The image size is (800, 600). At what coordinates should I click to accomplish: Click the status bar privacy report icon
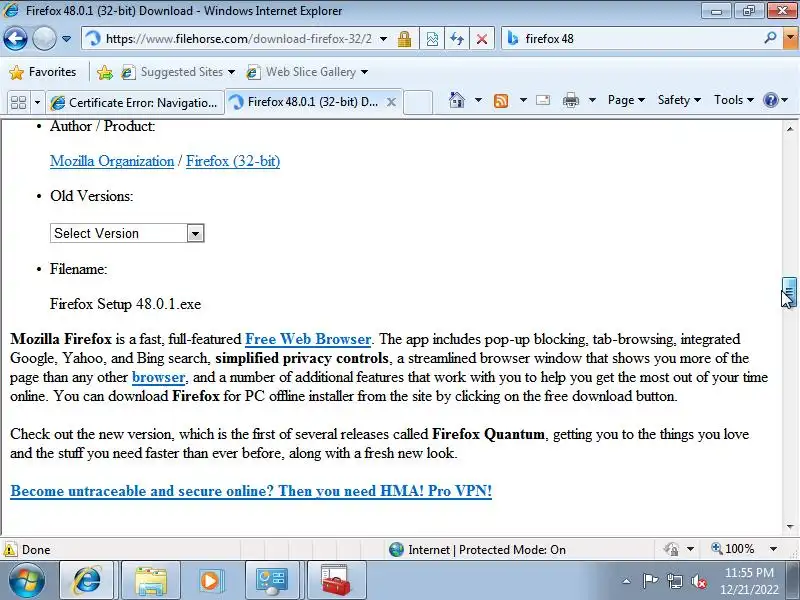671,549
